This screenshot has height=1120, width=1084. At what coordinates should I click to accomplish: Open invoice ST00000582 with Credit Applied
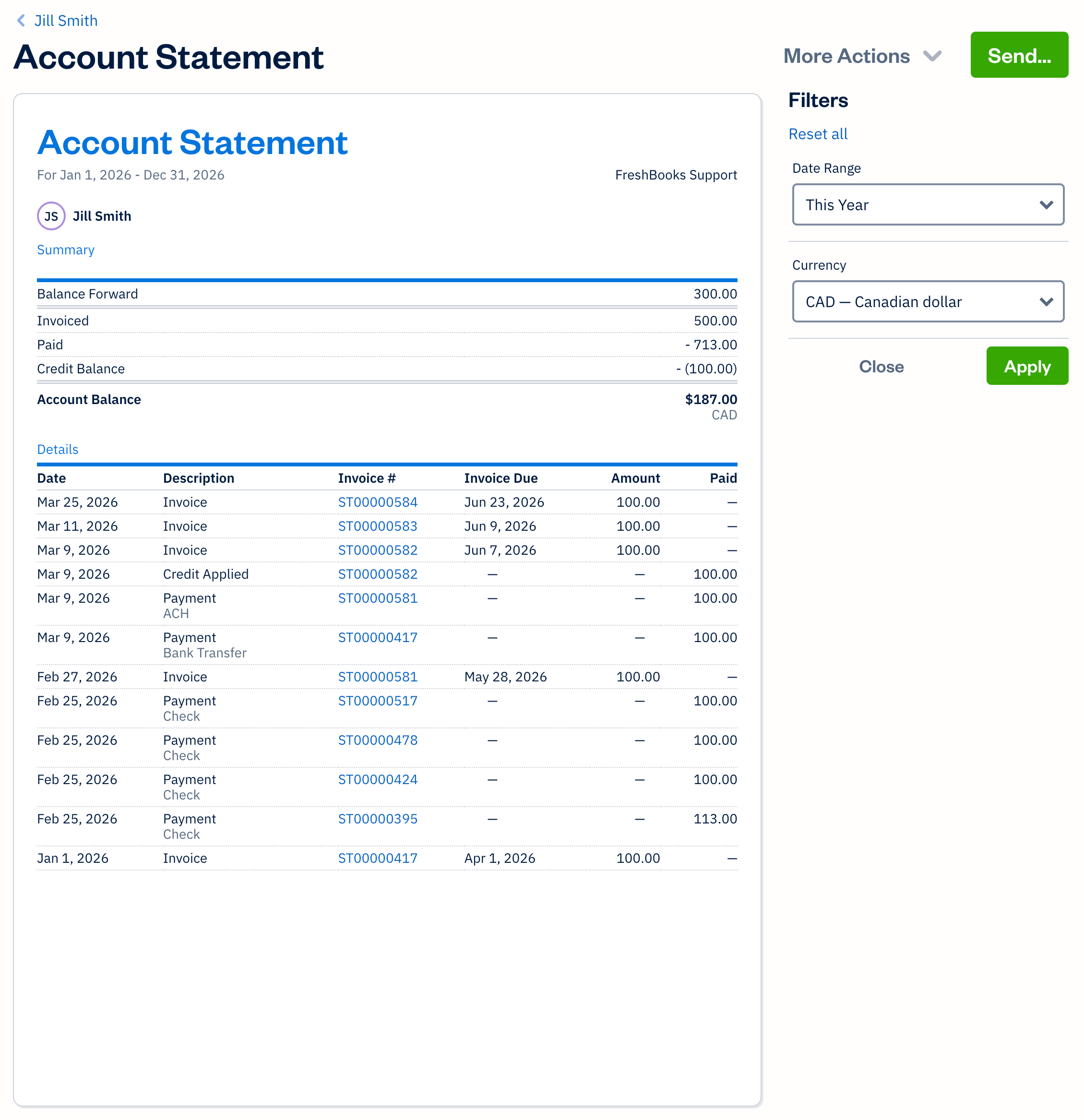[x=378, y=574]
